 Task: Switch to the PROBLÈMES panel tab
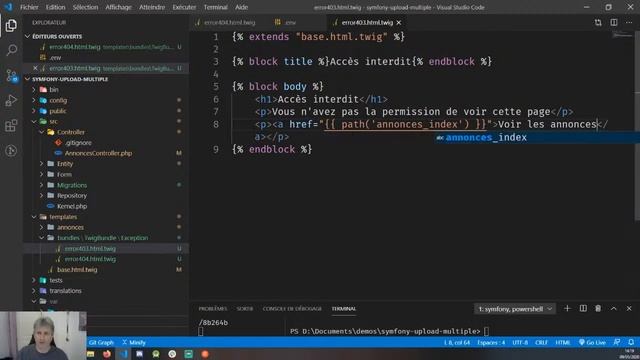click(x=213, y=309)
